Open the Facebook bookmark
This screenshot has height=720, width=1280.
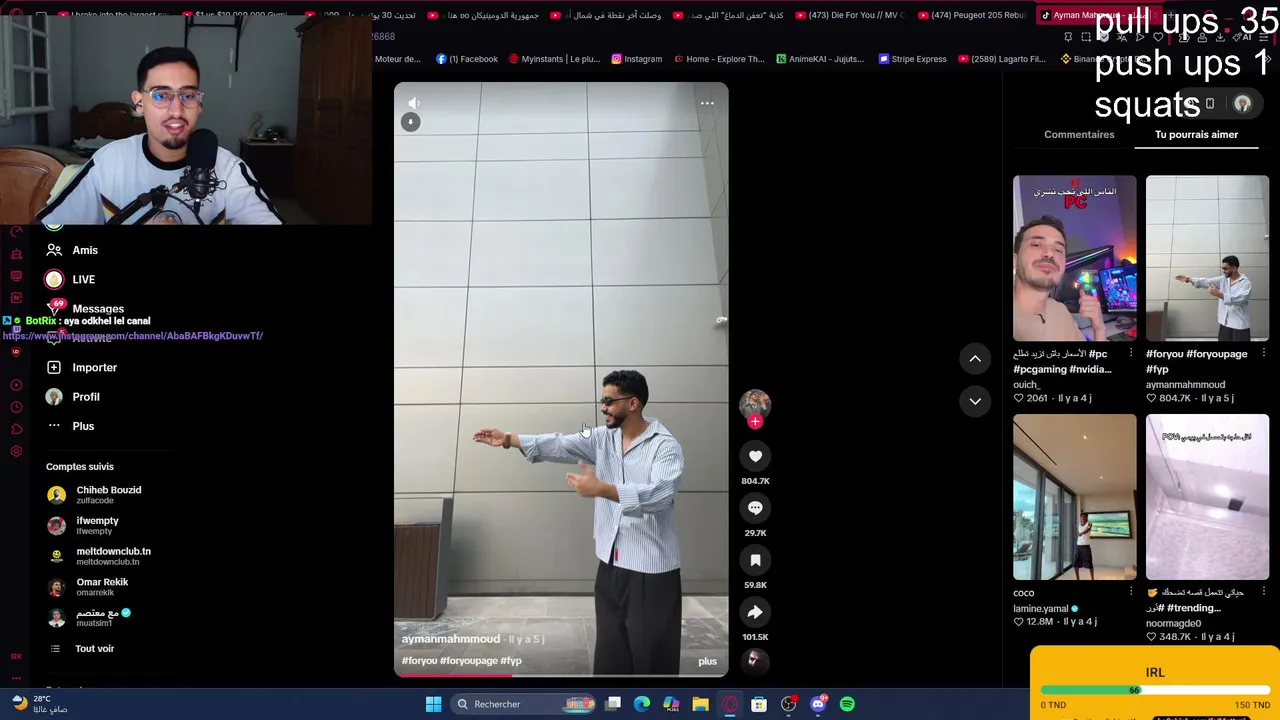click(x=466, y=59)
